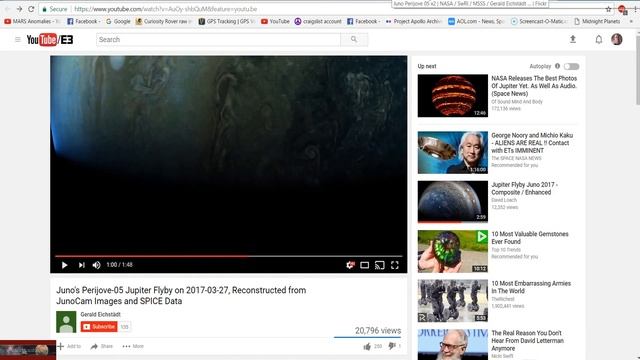Seek on the video progress bar
640x360 pixels.
pos(229,256)
